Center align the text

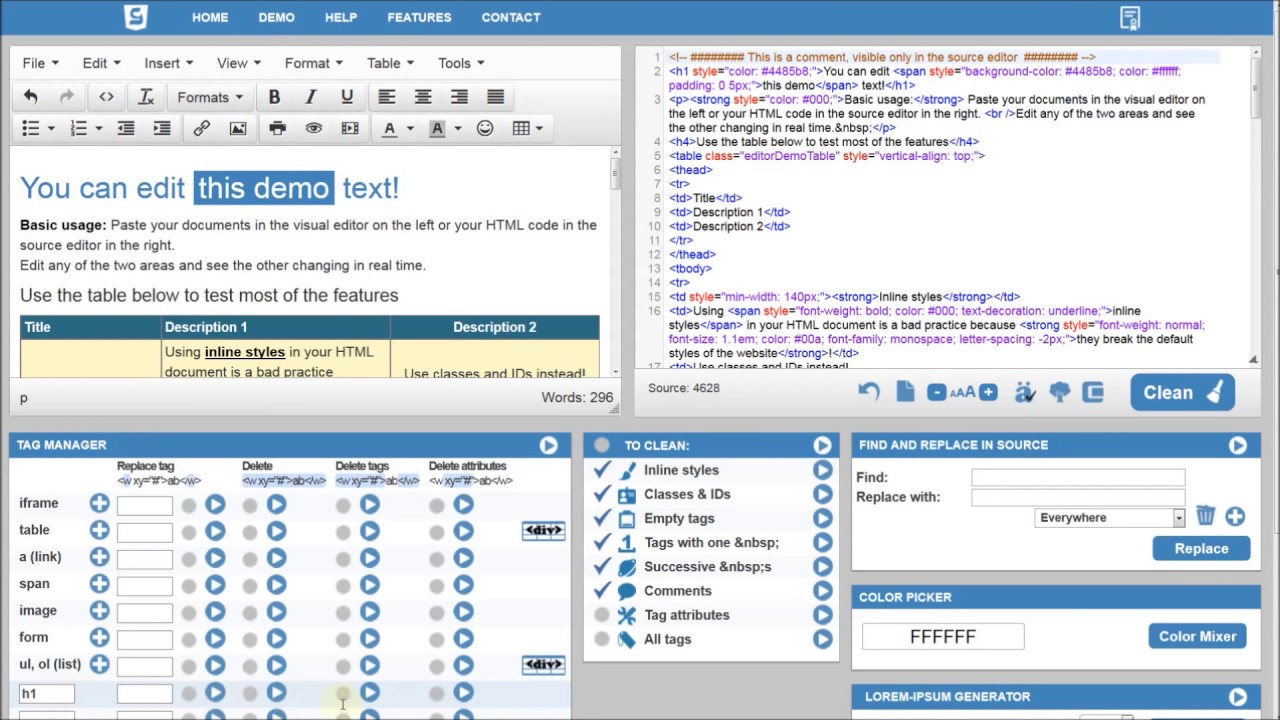tap(423, 97)
